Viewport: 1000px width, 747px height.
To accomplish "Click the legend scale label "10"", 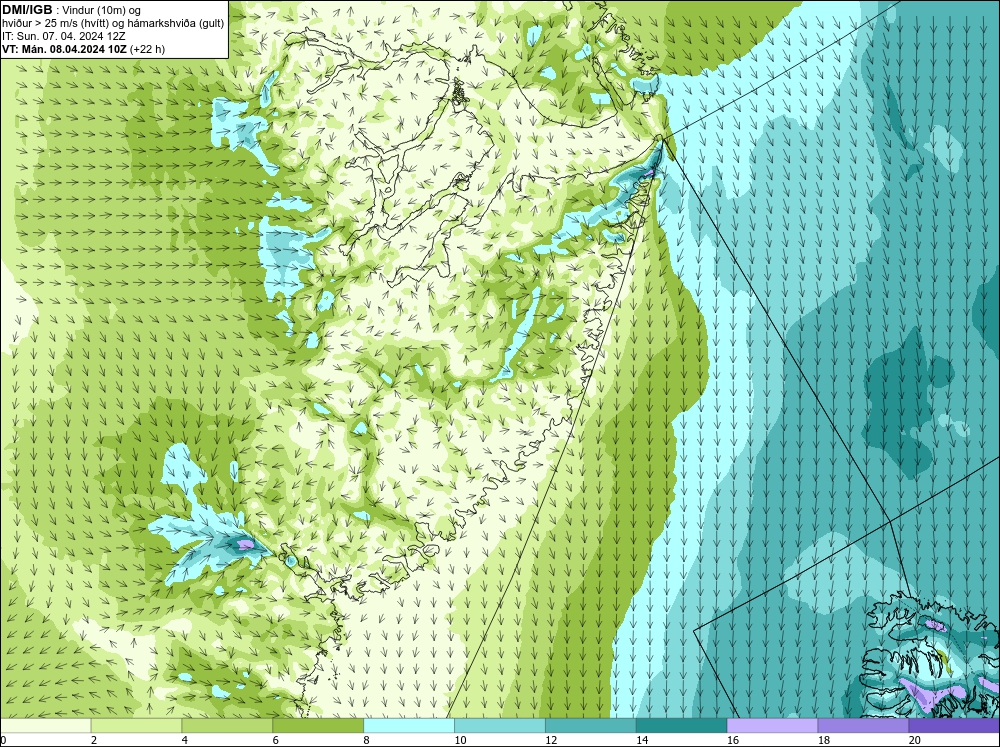I will click(460, 740).
